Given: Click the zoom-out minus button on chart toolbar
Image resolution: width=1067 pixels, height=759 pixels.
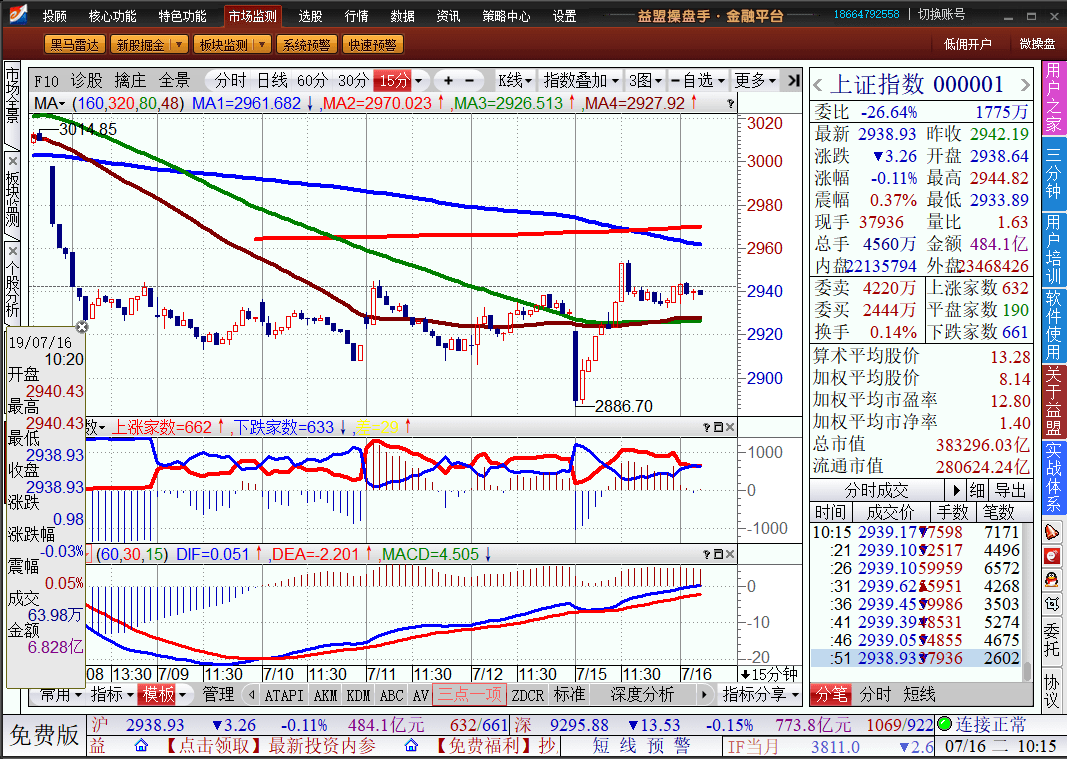Looking at the screenshot, I should click(470, 81).
